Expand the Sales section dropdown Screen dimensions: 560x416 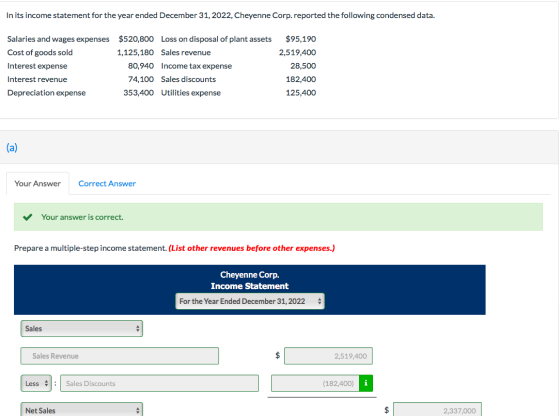(82, 329)
